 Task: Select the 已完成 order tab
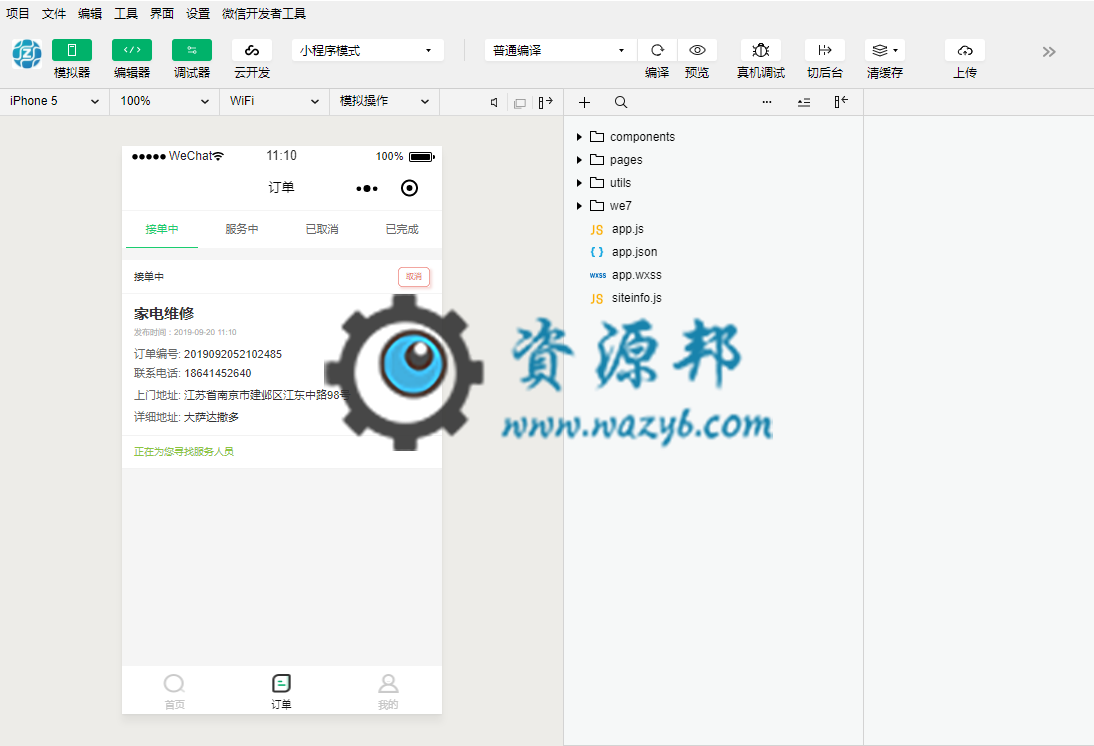click(x=403, y=229)
